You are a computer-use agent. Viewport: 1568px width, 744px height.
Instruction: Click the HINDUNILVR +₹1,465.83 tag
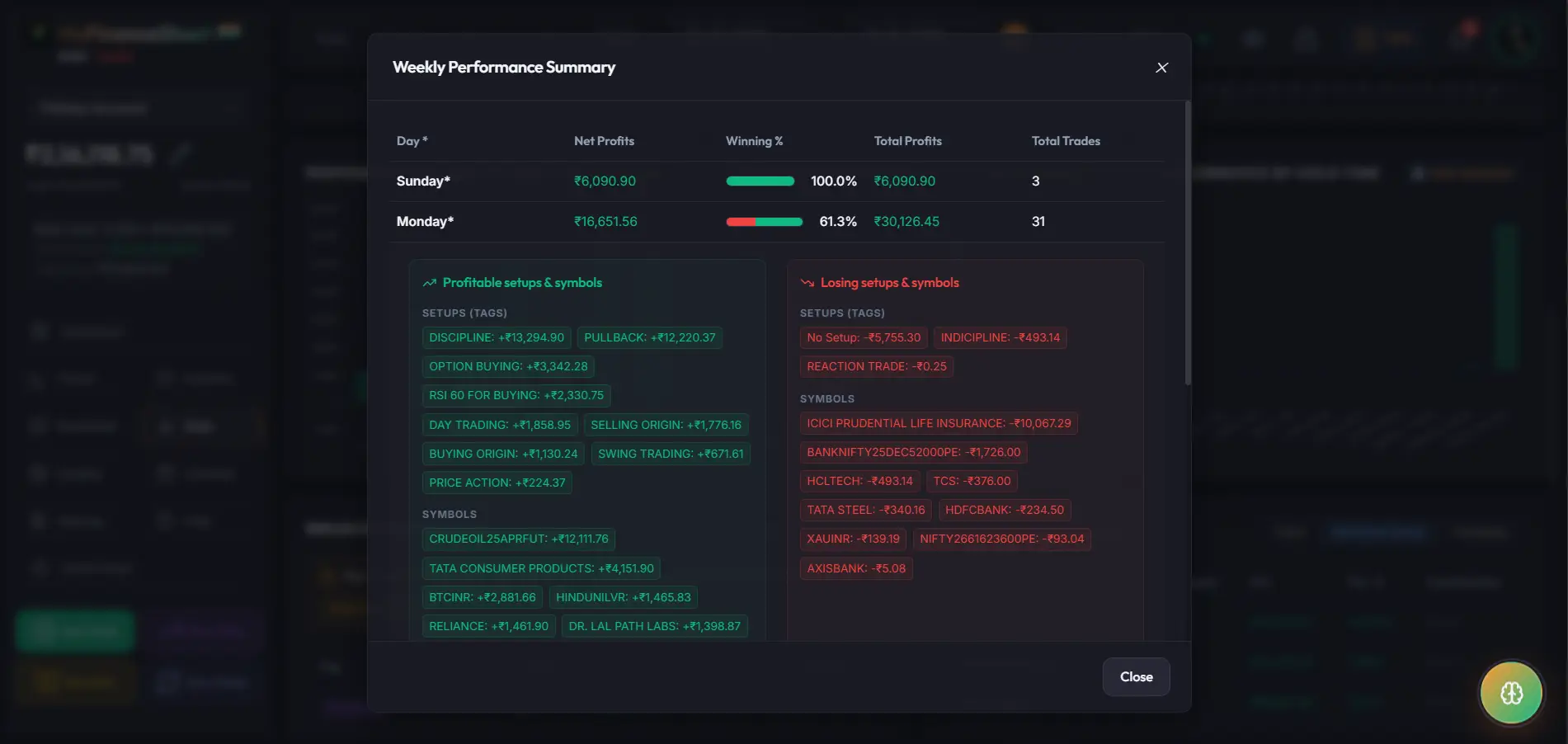pyautogui.click(x=624, y=597)
